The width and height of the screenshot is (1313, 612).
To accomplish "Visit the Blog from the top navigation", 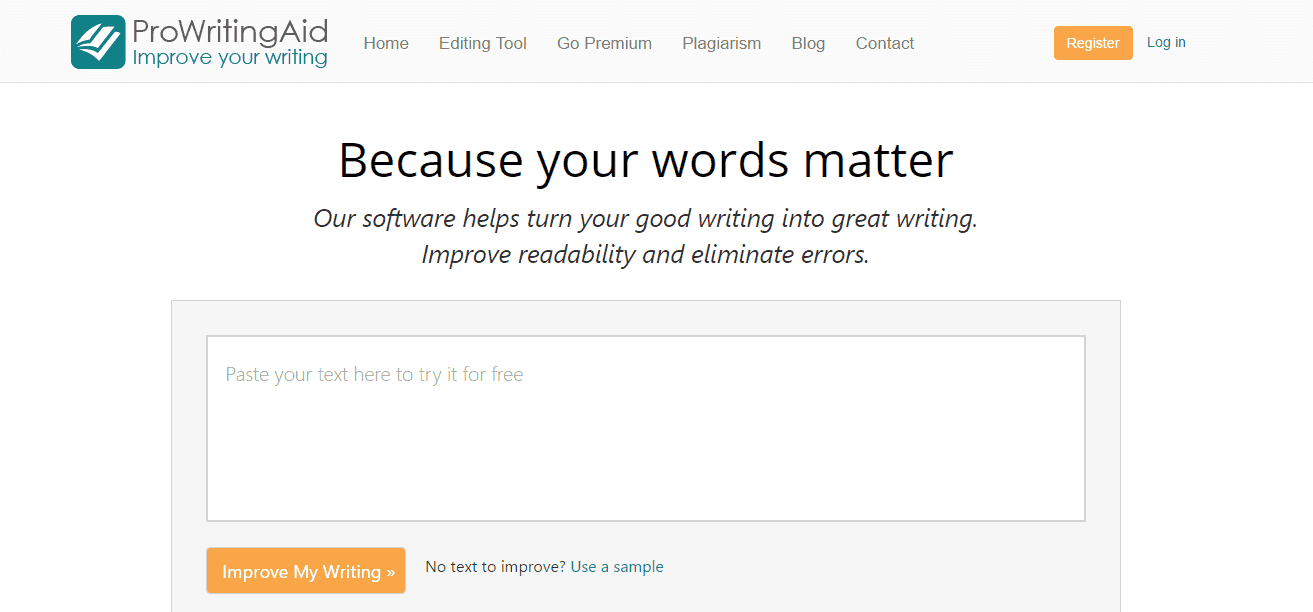I will [808, 43].
